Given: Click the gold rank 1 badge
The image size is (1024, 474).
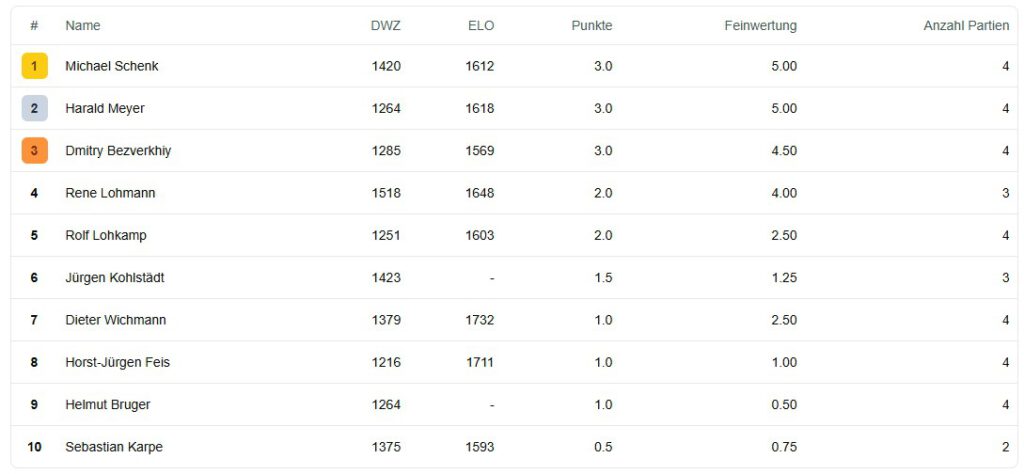Looking at the screenshot, I should point(34,66).
